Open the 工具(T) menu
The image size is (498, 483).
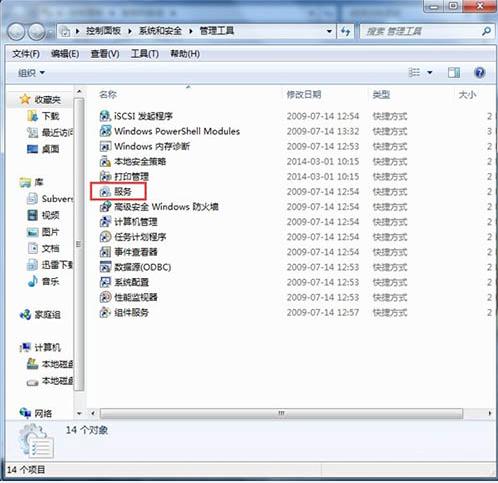coord(145,54)
